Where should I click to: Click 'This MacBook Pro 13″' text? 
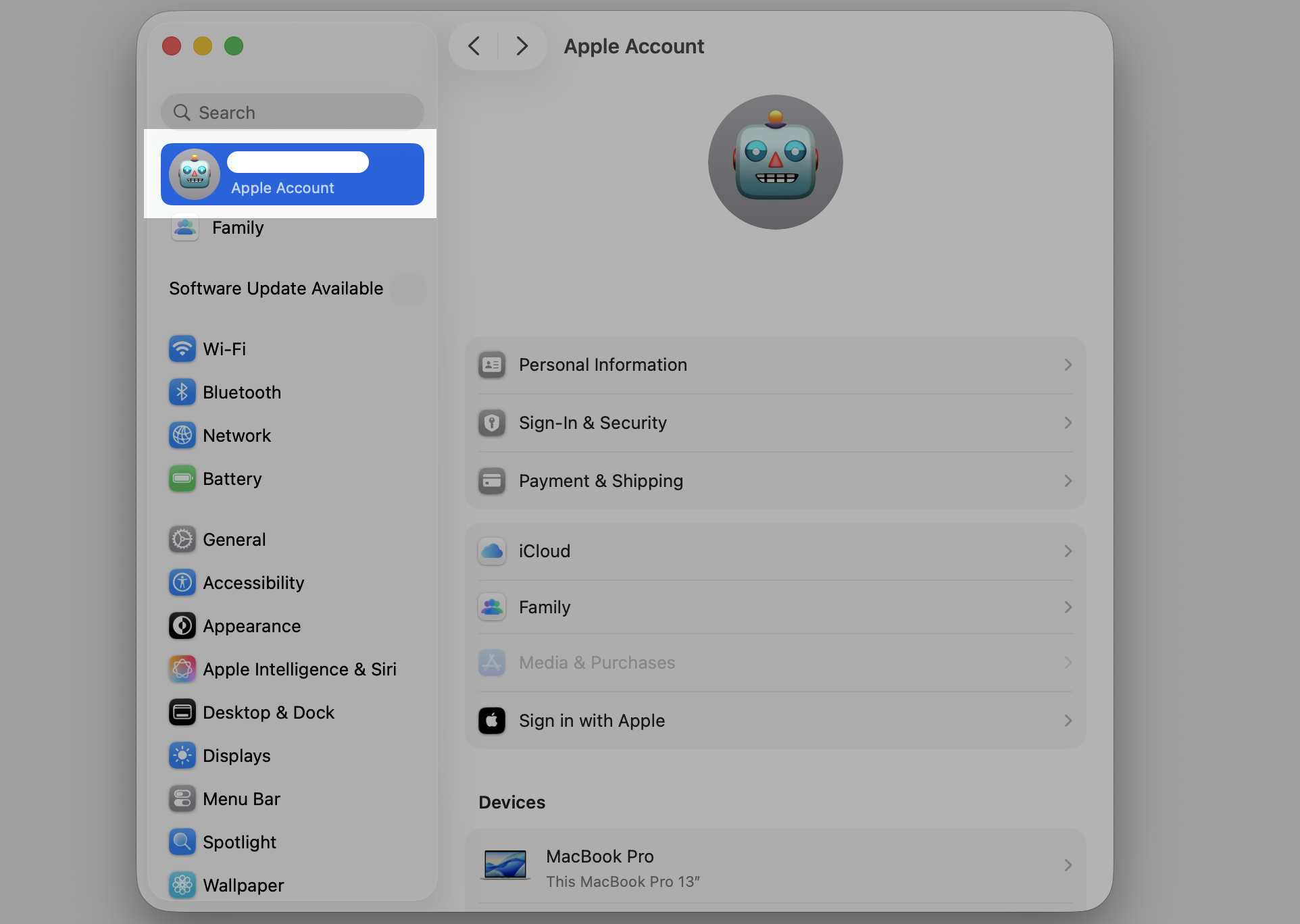623,882
